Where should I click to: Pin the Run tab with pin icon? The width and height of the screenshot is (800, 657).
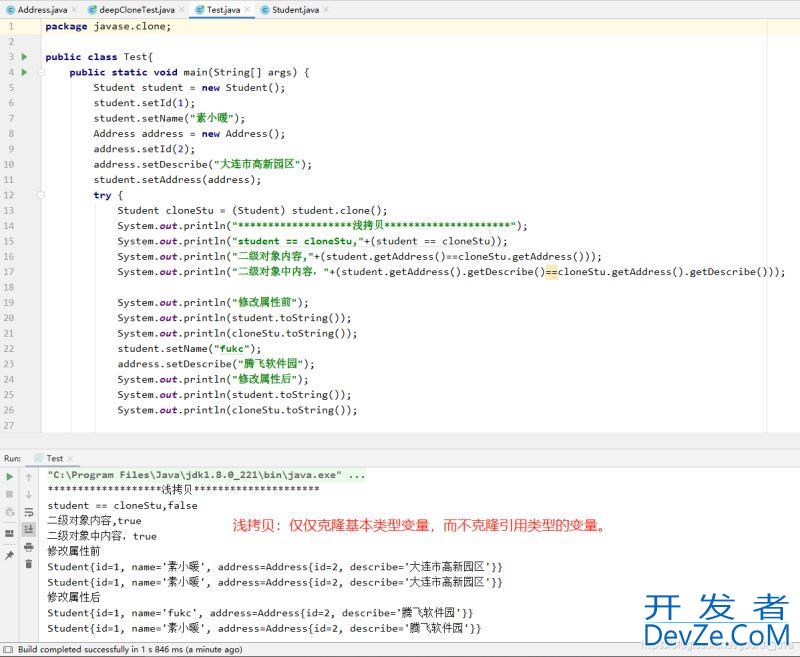[9, 555]
